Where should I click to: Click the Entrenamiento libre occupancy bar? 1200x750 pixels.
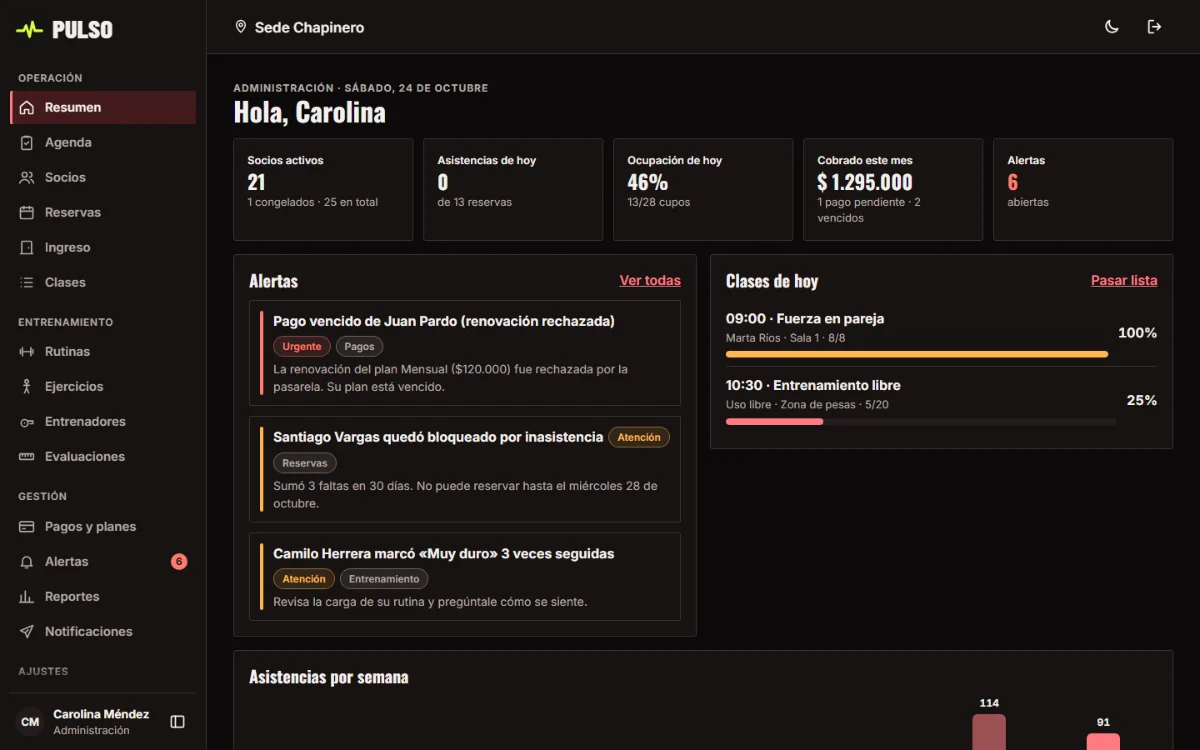pyautogui.click(x=921, y=422)
